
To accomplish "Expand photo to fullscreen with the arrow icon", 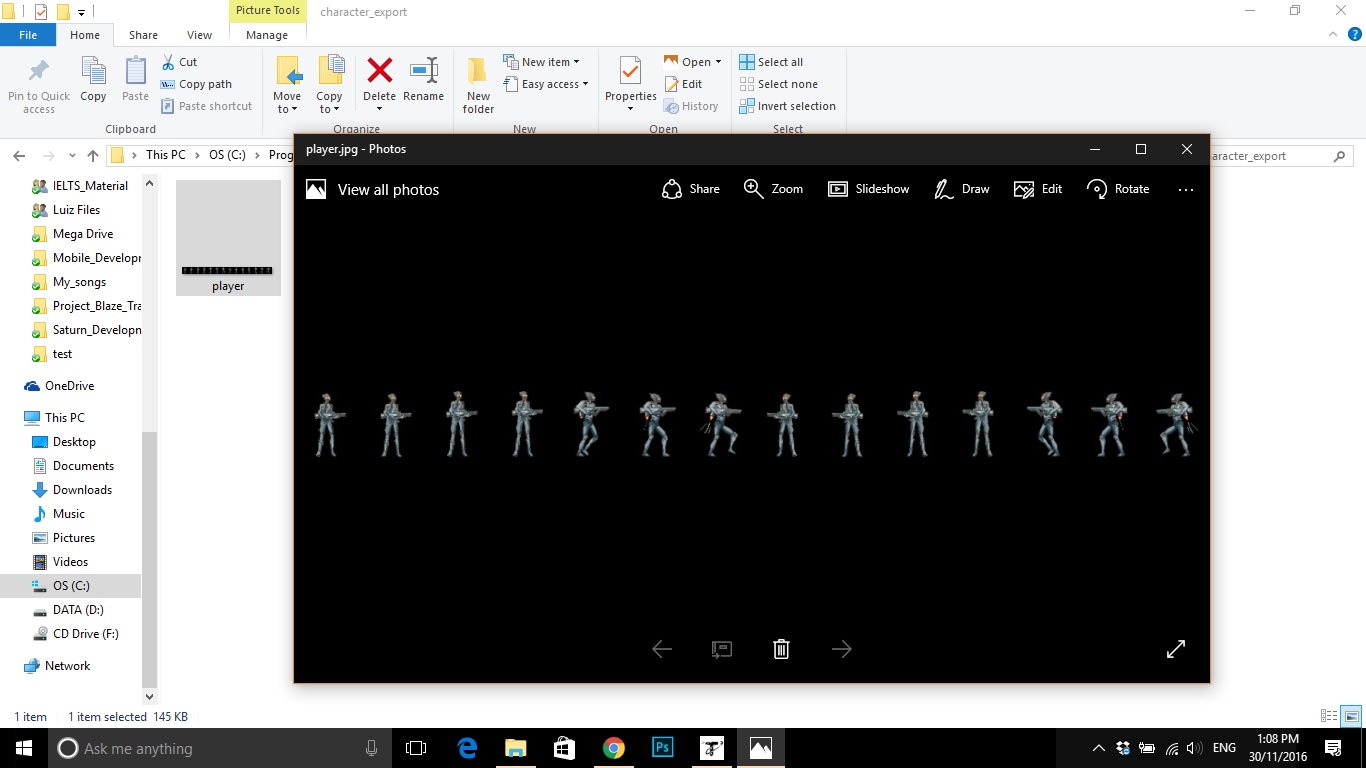I will (1176, 649).
